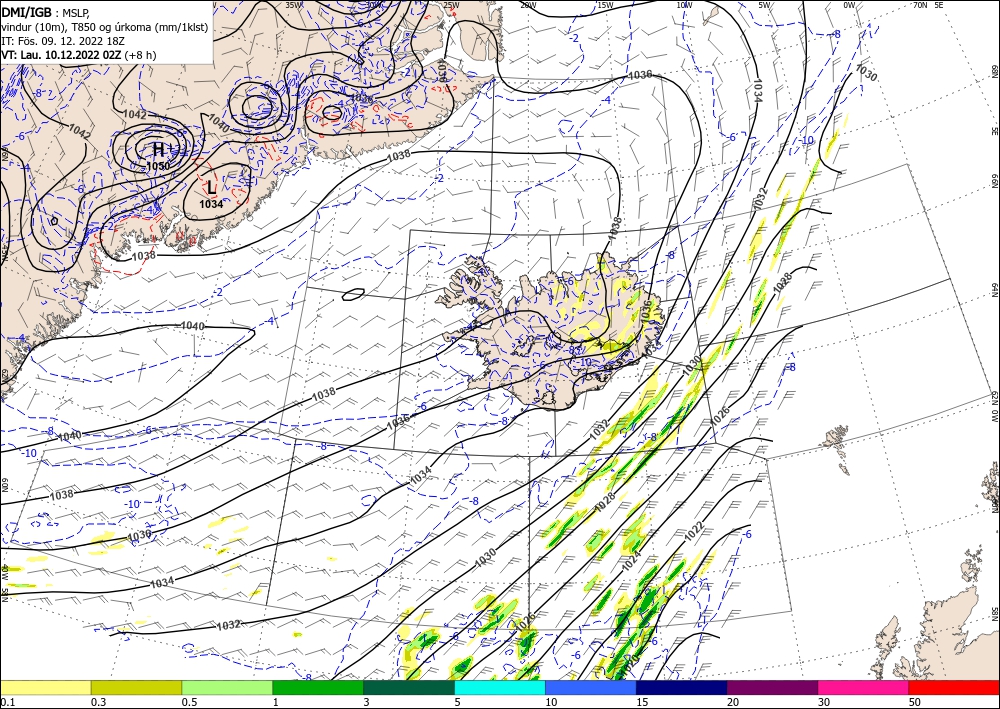Click the yellow 0.1–0.3 legend swatch
Viewport: 1000px width, 709px height.
(45, 687)
